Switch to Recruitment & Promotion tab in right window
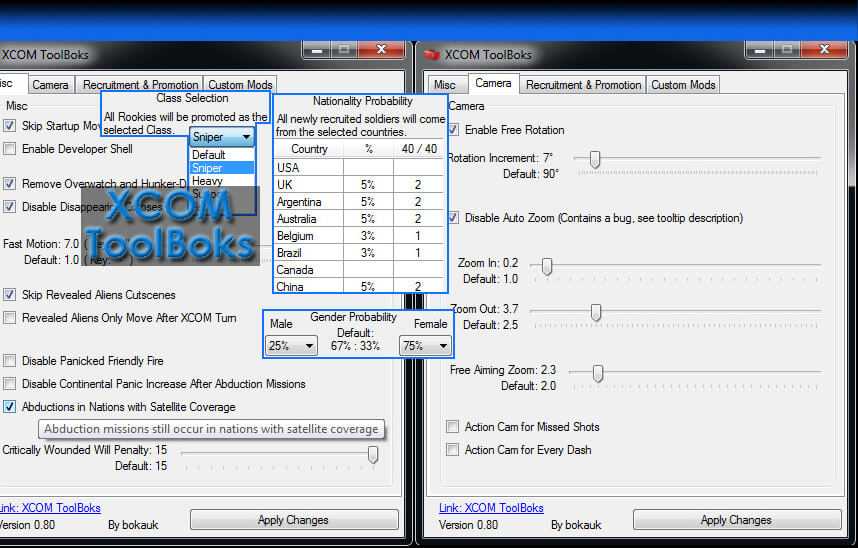The height and width of the screenshot is (548, 858). tap(583, 85)
